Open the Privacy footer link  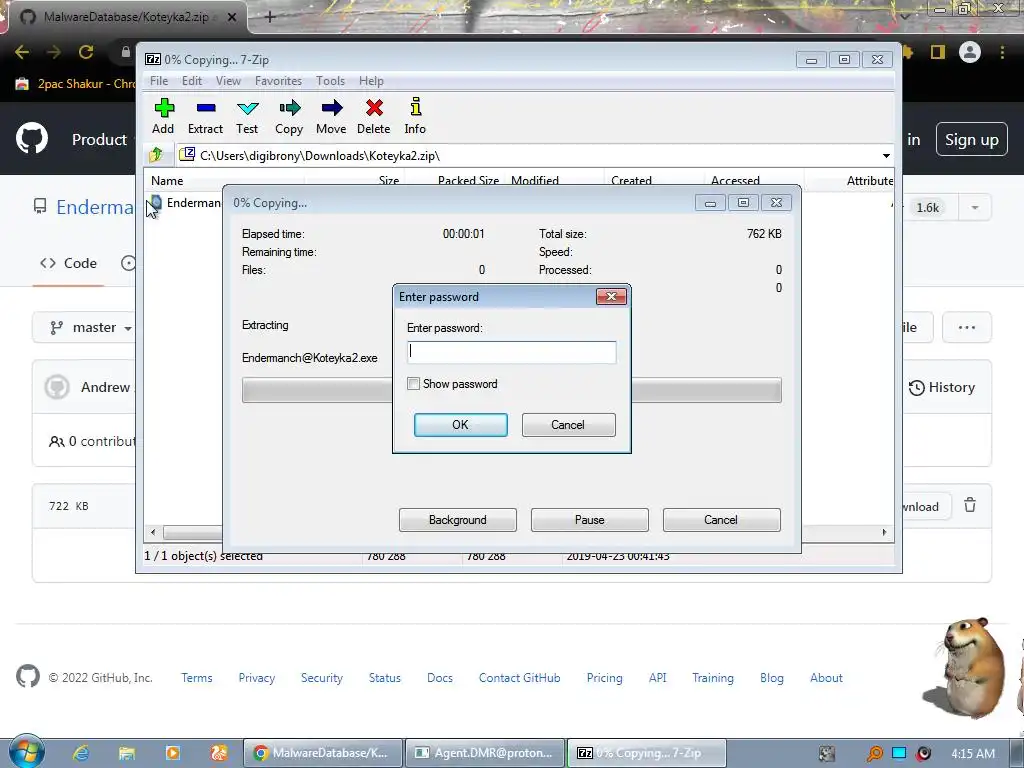[257, 678]
